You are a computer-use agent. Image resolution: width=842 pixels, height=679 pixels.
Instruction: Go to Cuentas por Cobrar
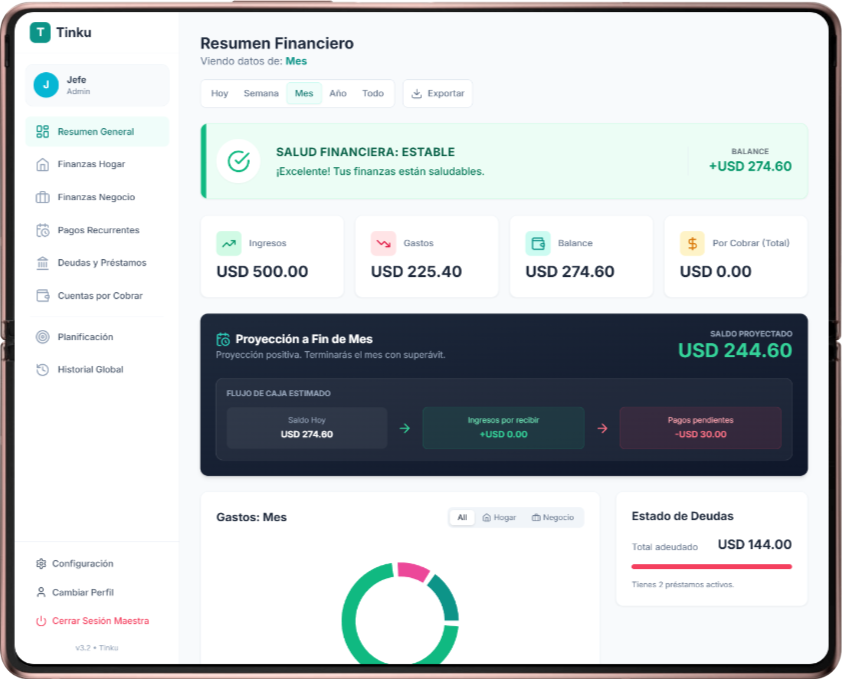tap(97, 295)
